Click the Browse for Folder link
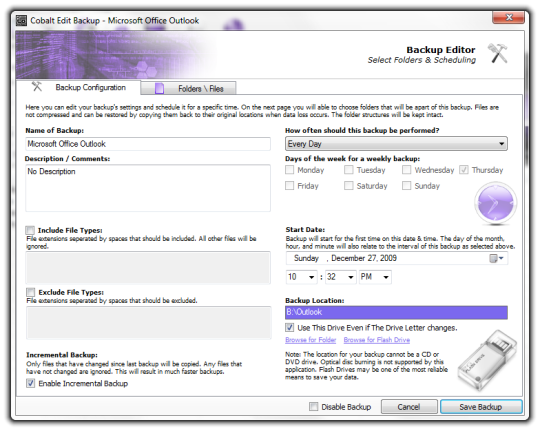Viewport: 540px width, 431px height. (x=311, y=340)
